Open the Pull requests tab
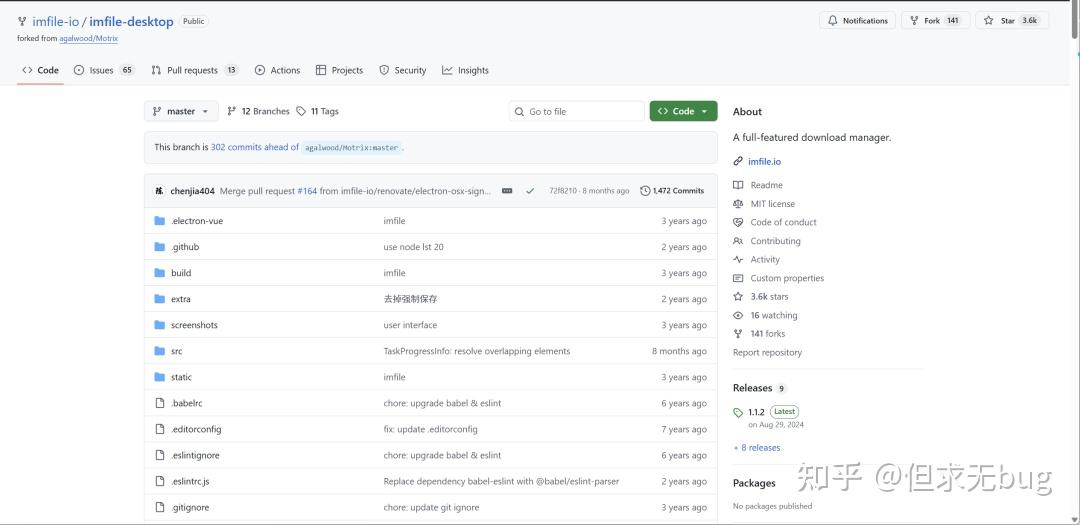The height and width of the screenshot is (525, 1080). click(x=195, y=70)
